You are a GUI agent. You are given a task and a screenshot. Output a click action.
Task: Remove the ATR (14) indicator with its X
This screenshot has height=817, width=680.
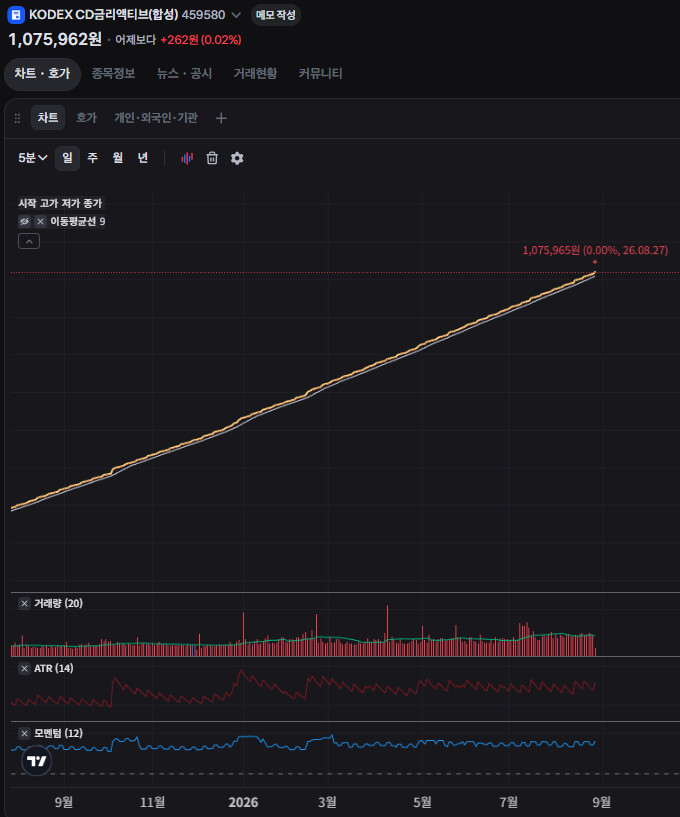[x=24, y=669]
